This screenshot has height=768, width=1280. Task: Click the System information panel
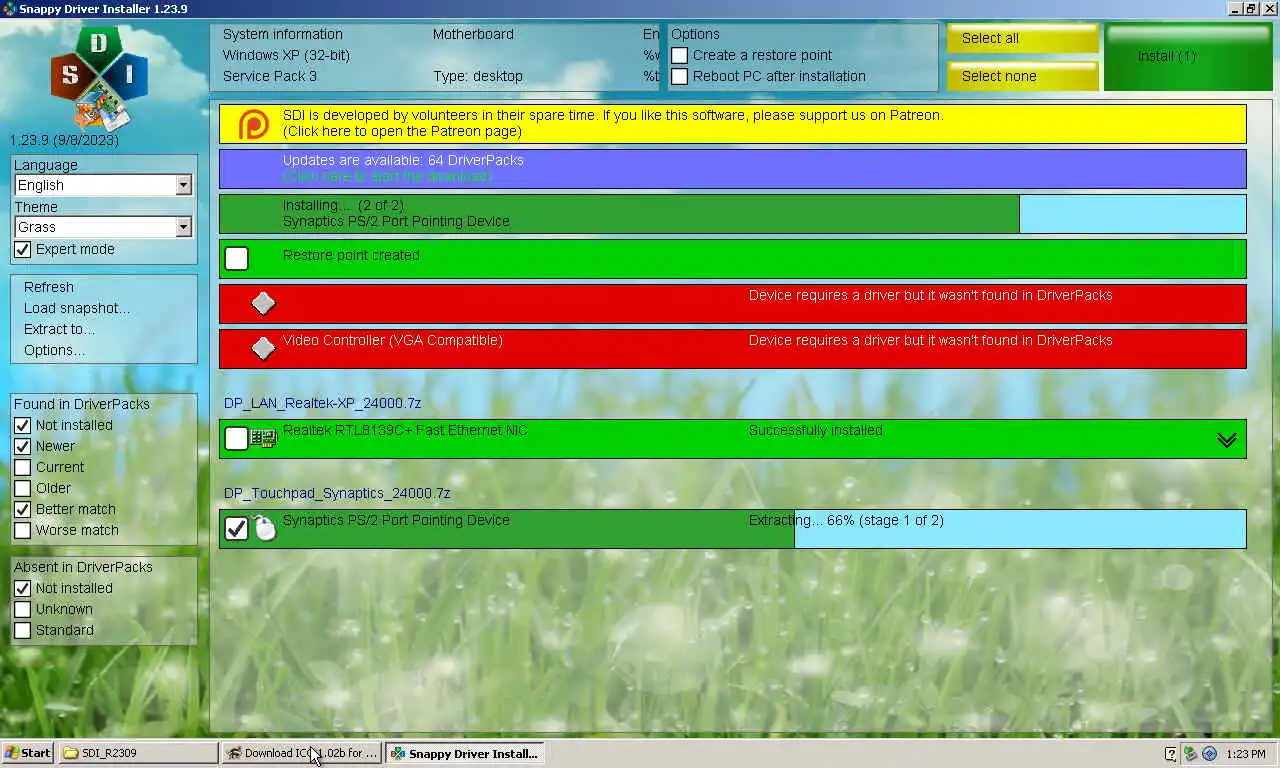[x=435, y=57]
